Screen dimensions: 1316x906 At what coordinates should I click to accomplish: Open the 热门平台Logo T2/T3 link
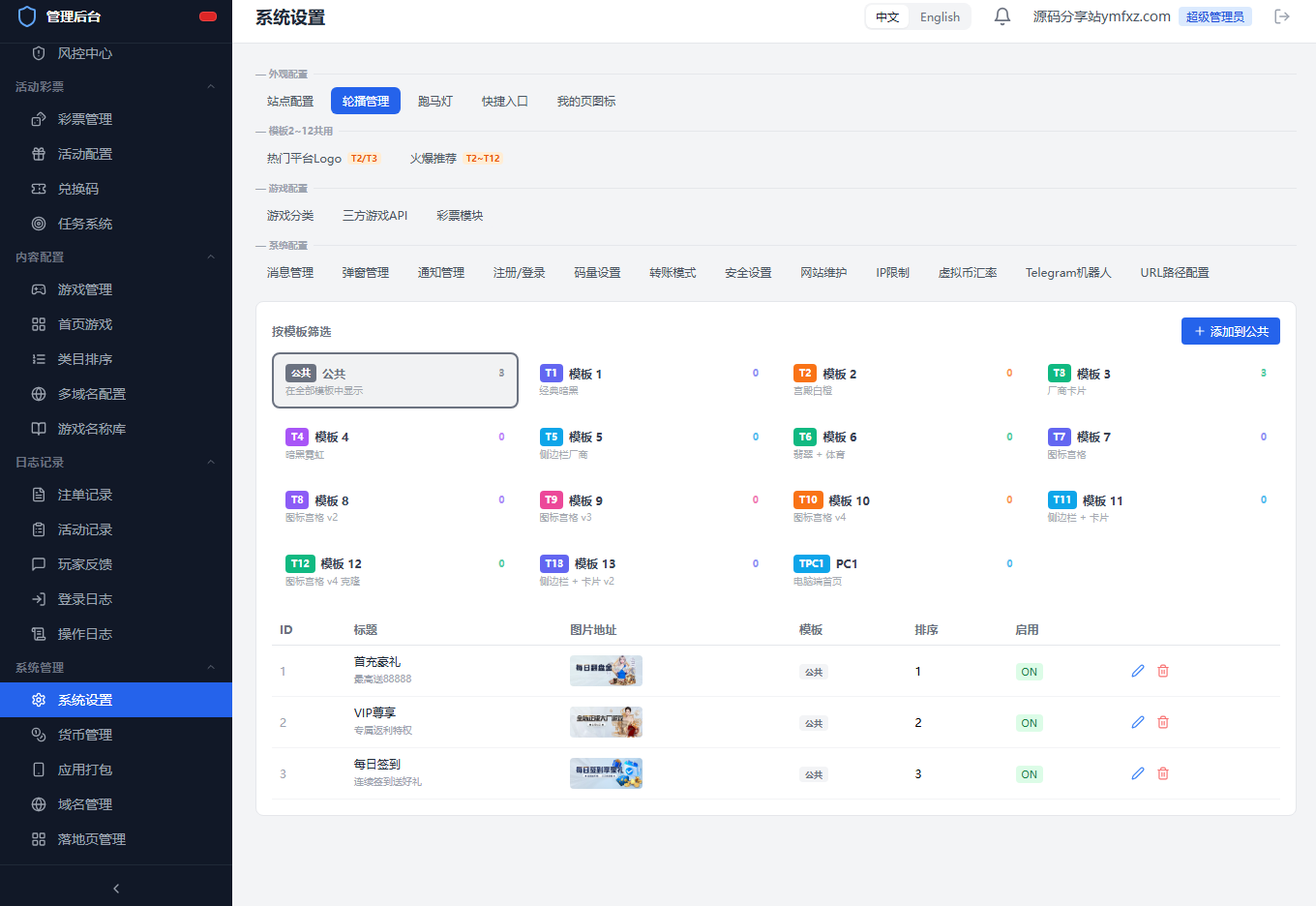[x=322, y=158]
